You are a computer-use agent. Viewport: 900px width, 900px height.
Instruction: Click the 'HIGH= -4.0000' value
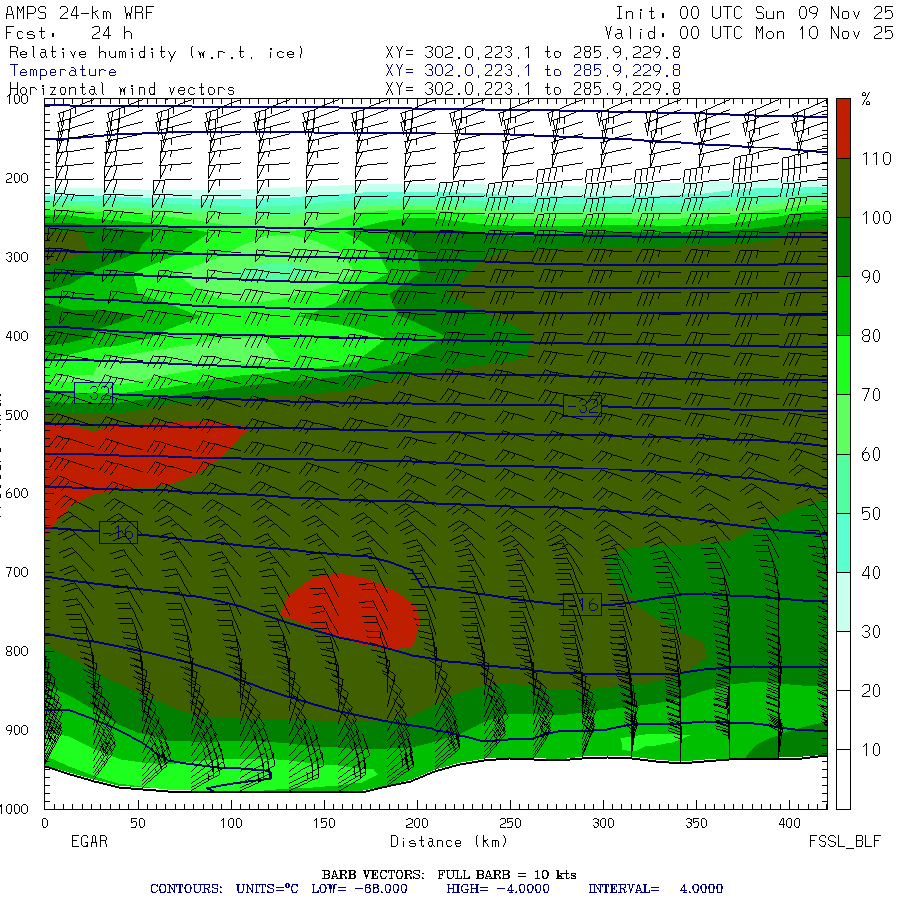coord(498,889)
